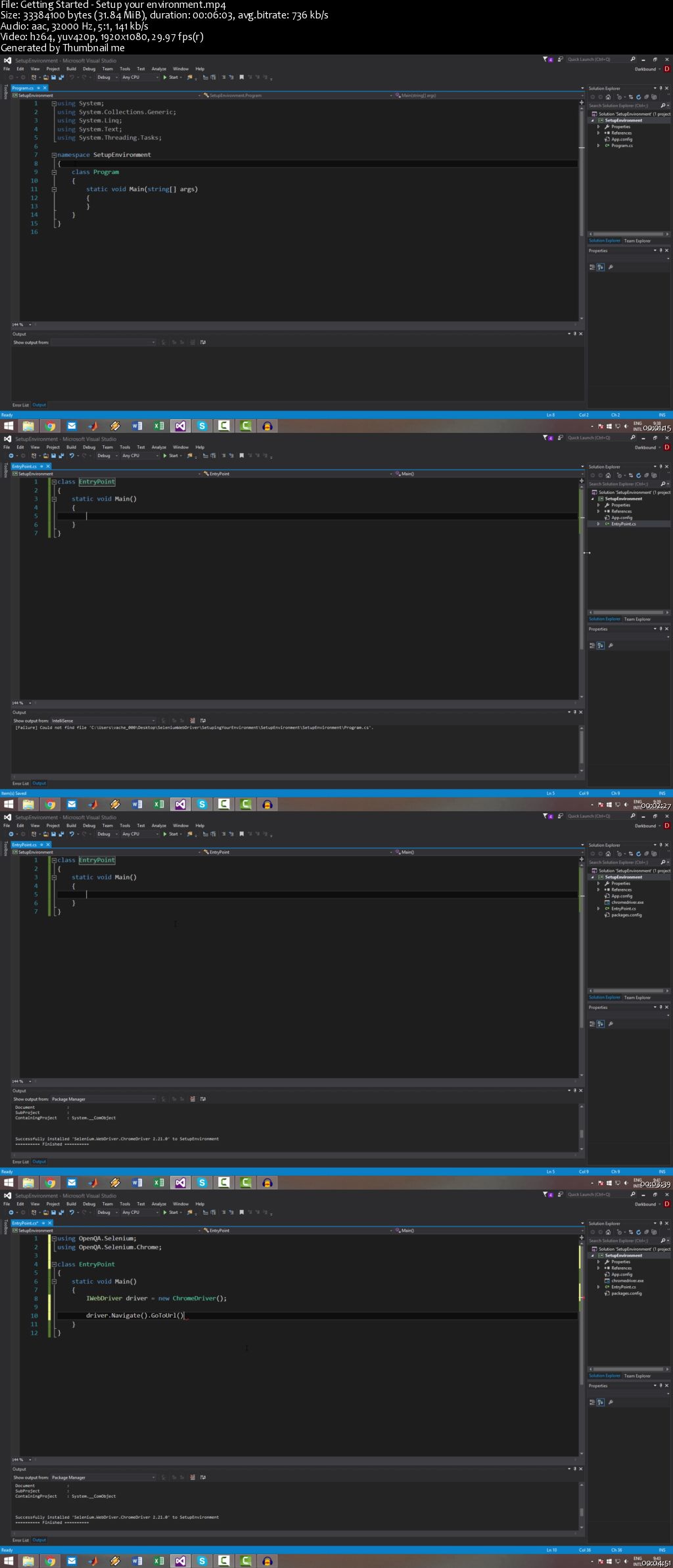Open Package Manager output dropdown in 00:03:39 frame
The width and height of the screenshot is (673, 1568).
pyautogui.click(x=103, y=1099)
